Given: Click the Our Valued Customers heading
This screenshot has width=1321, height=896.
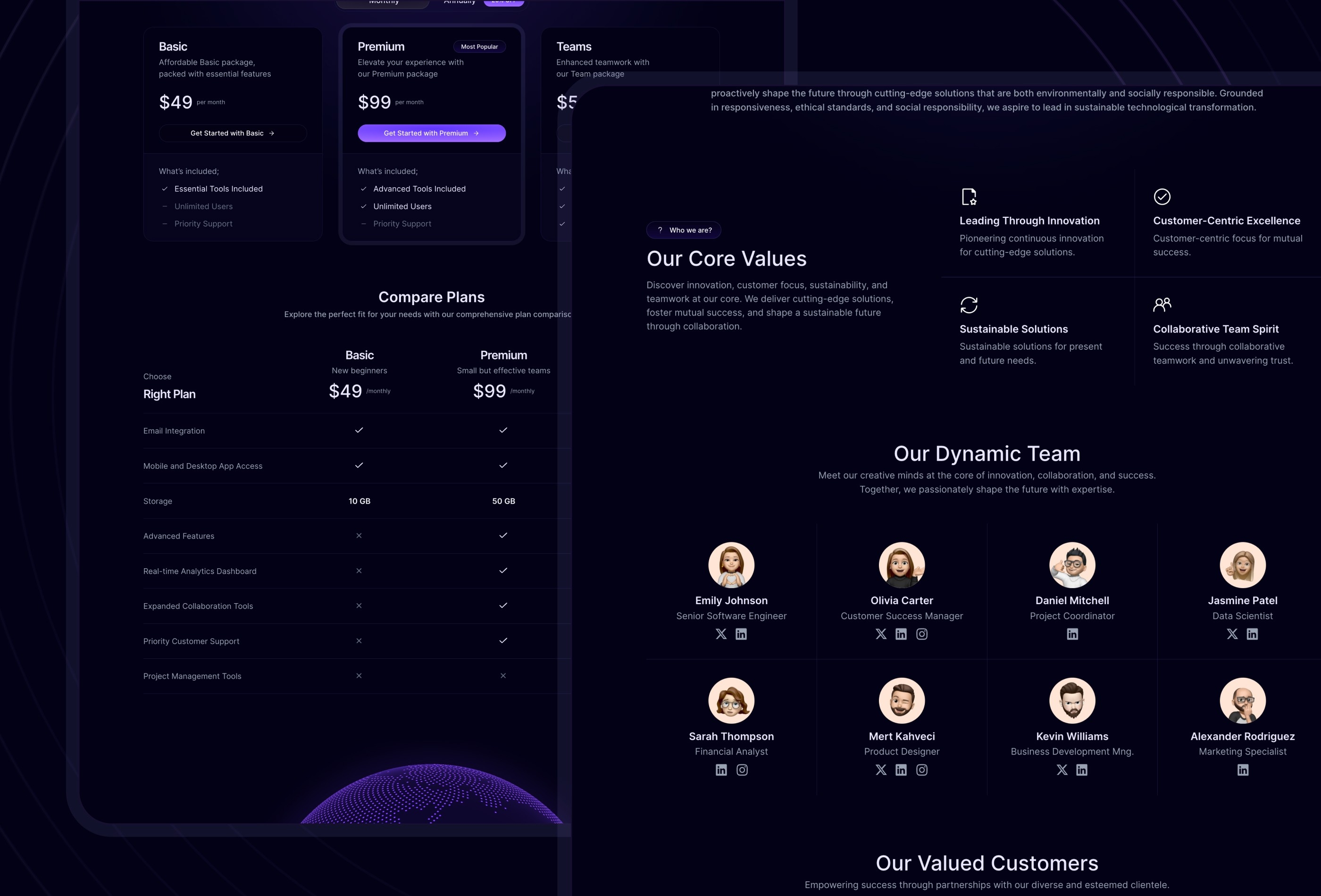Looking at the screenshot, I should point(987,863).
